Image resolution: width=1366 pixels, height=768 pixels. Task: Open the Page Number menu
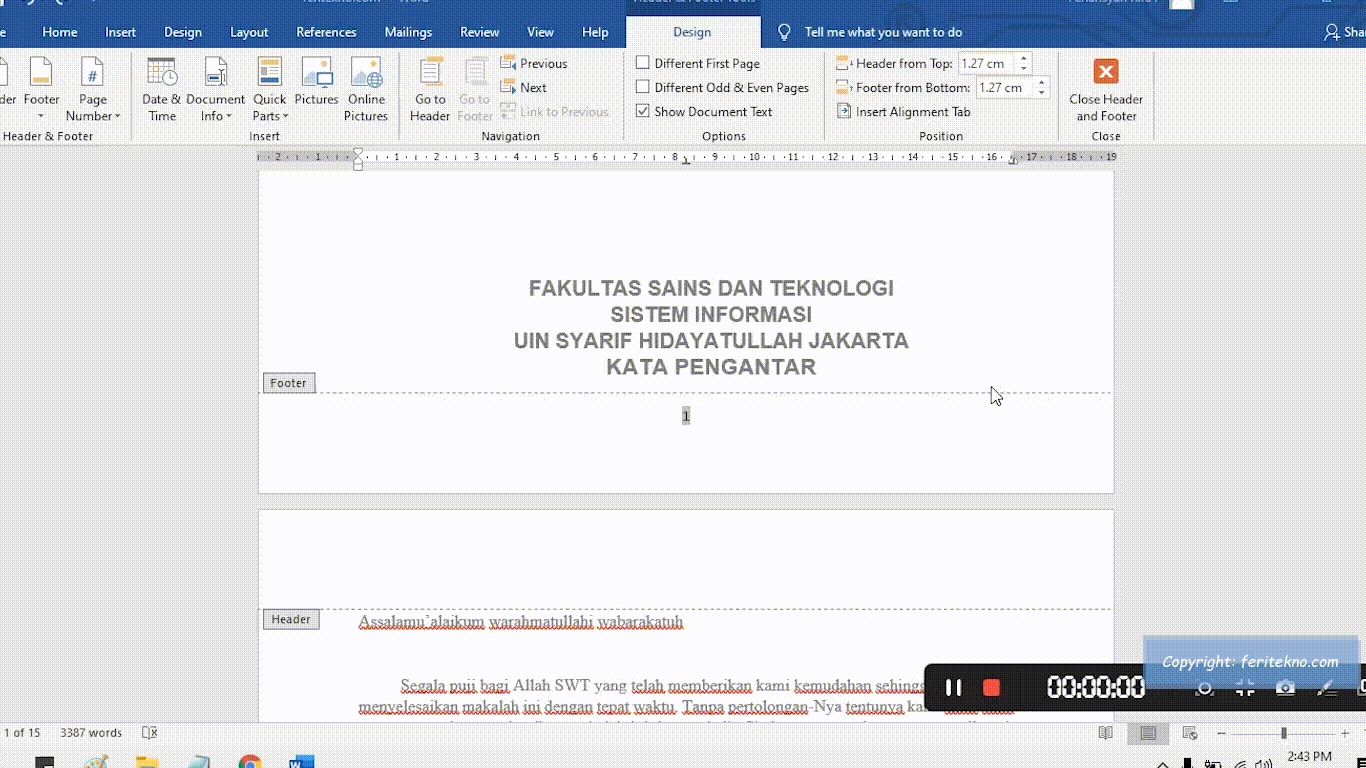[93, 90]
